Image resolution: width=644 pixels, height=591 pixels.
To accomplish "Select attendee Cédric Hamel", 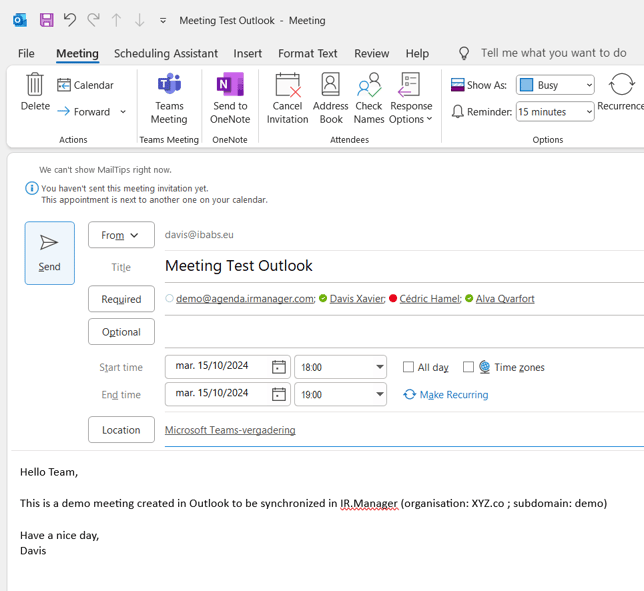I will 430,299.
